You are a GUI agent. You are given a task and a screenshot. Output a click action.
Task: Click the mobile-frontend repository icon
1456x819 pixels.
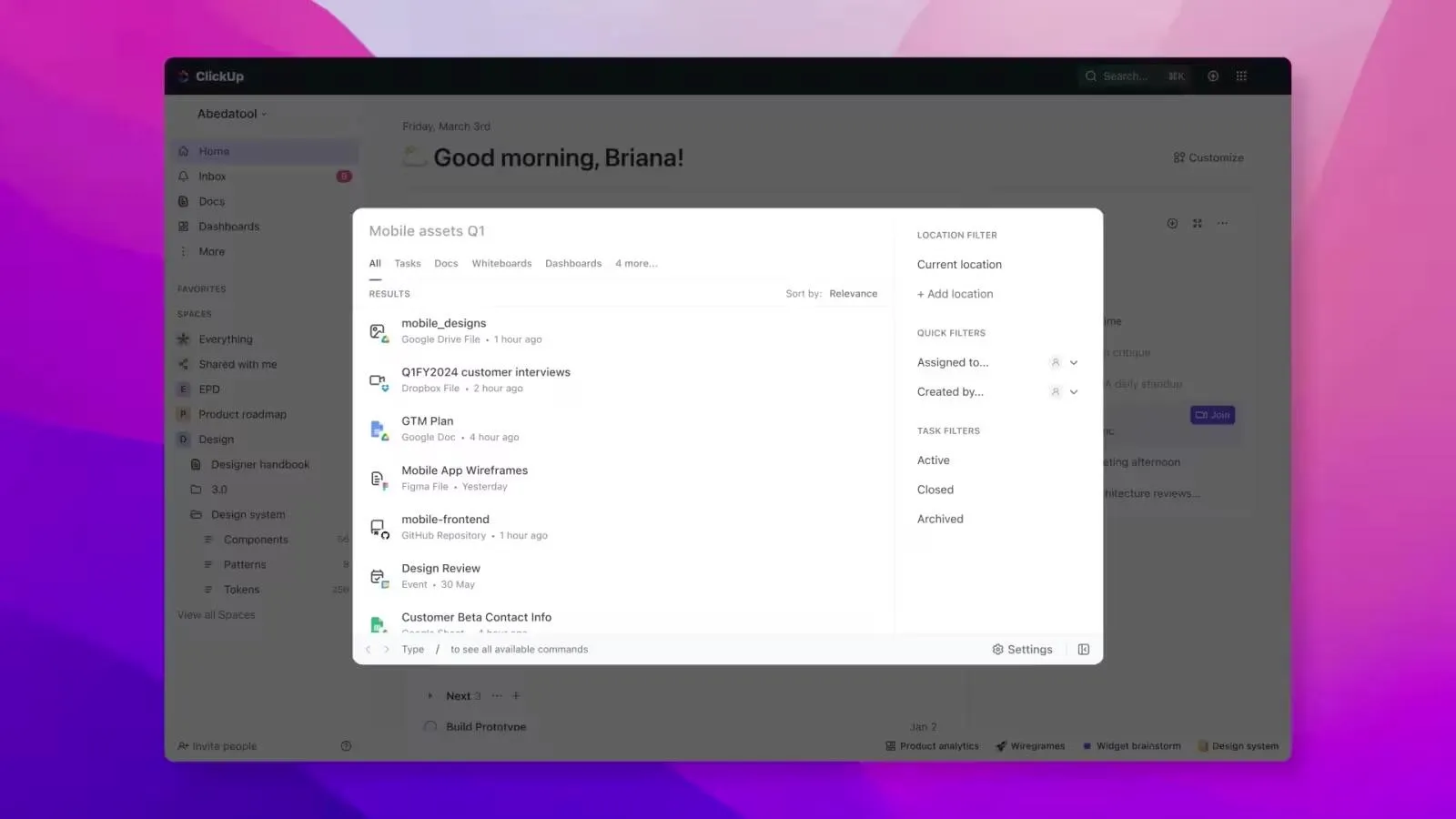[x=379, y=529]
